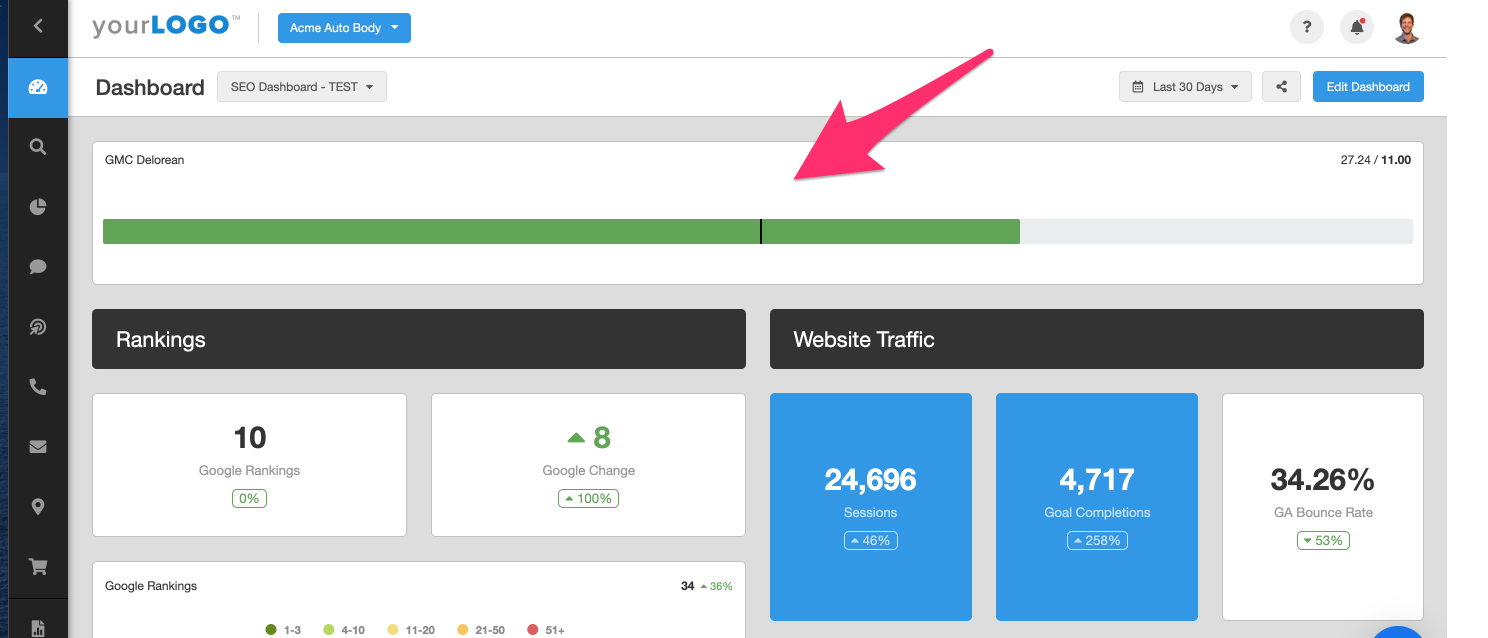Open the report file icon in sidebar
The width and height of the screenshot is (1488, 638).
click(x=38, y=627)
